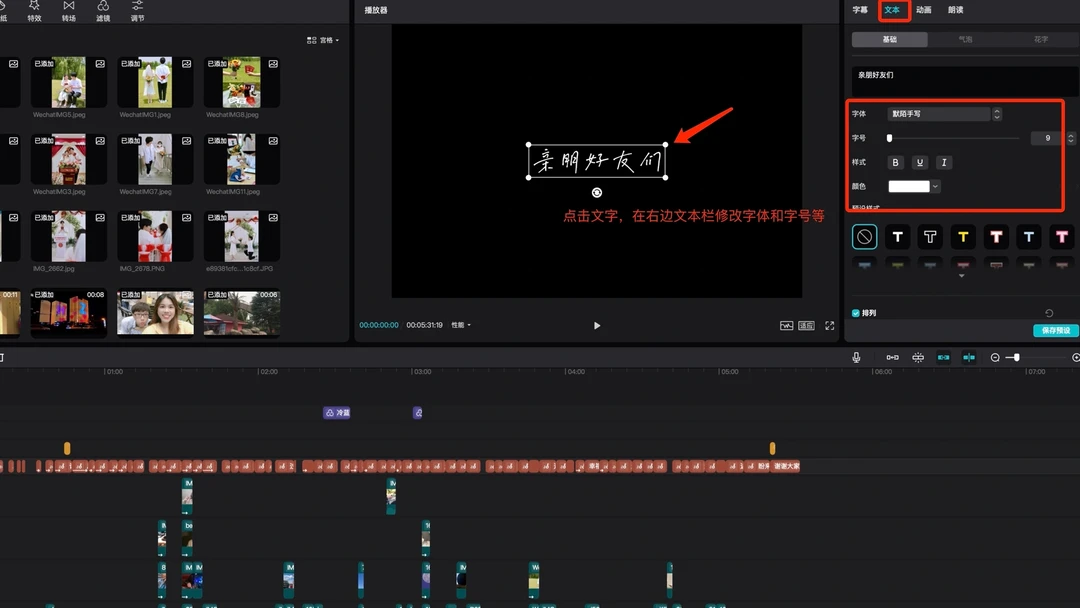The image size is (1080, 608).
Task: Click the image icon on WechatIMG8.jpeg thumbnail
Action: (273, 63)
